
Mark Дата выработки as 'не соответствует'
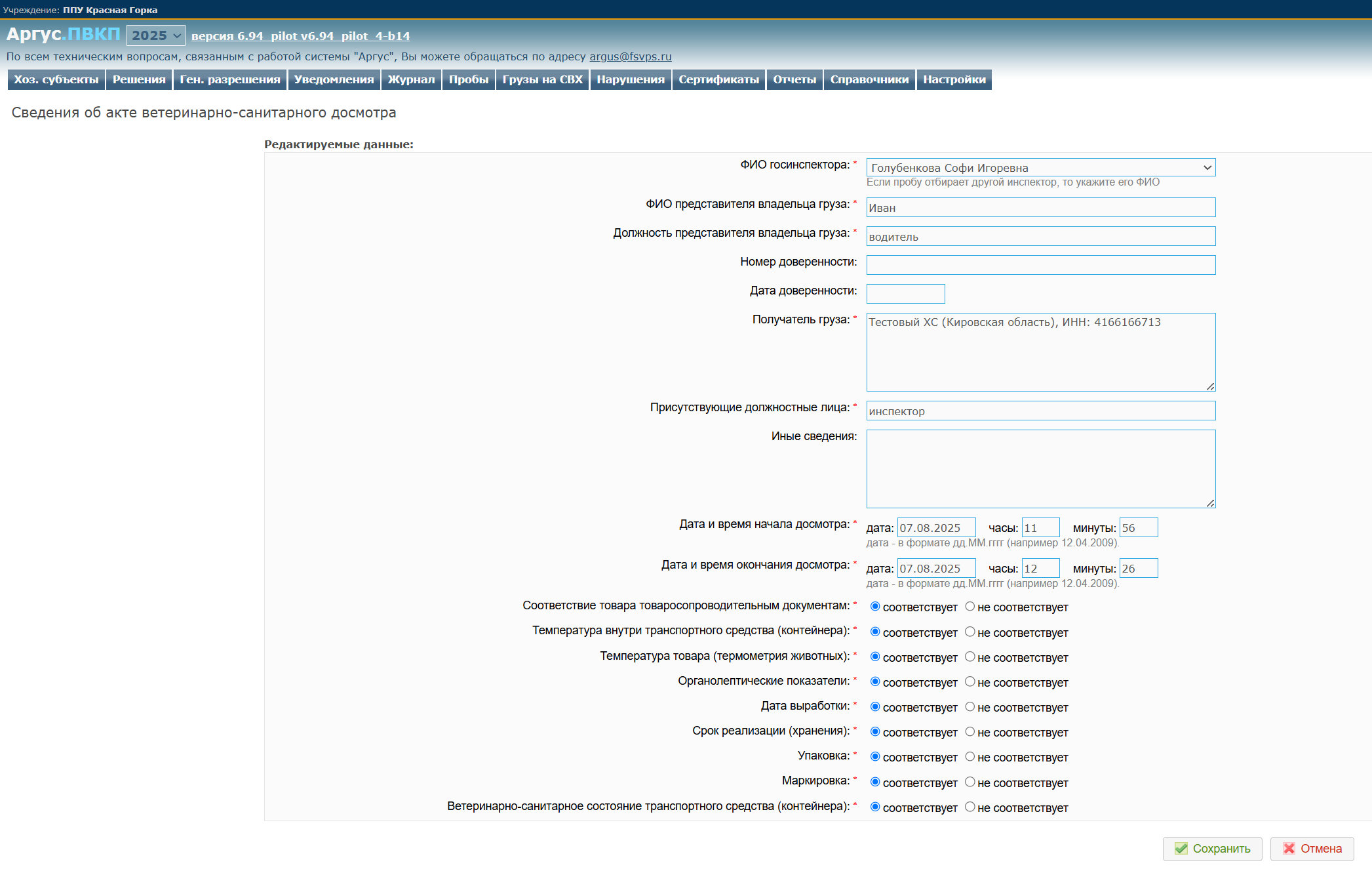[x=970, y=707]
